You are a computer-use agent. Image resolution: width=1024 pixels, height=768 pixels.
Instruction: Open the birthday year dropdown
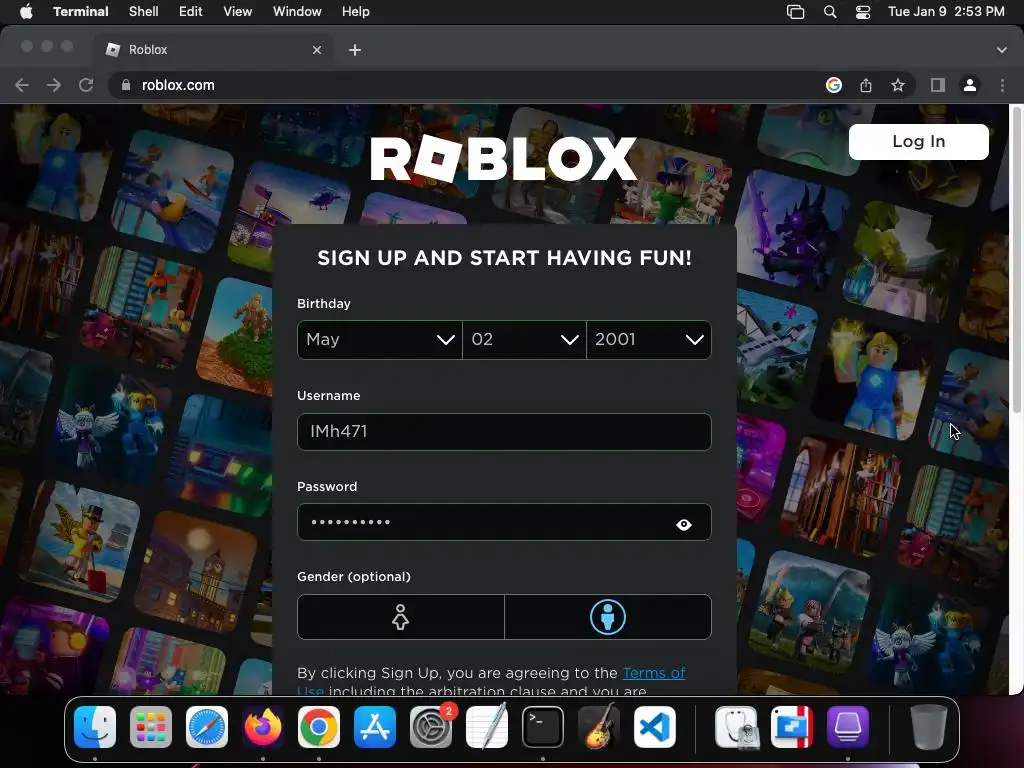[x=649, y=340]
